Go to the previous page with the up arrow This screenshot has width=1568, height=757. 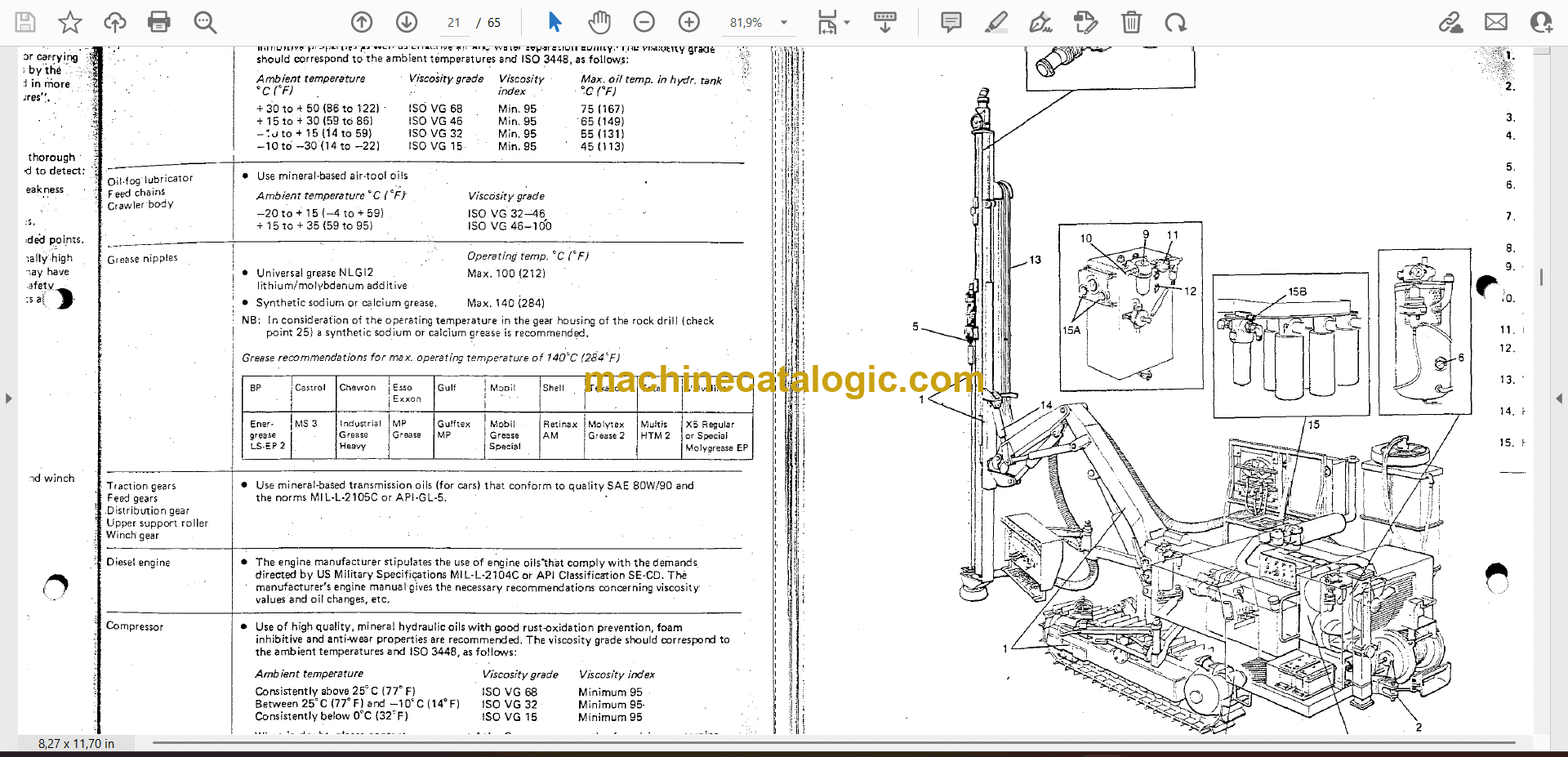coord(362,22)
